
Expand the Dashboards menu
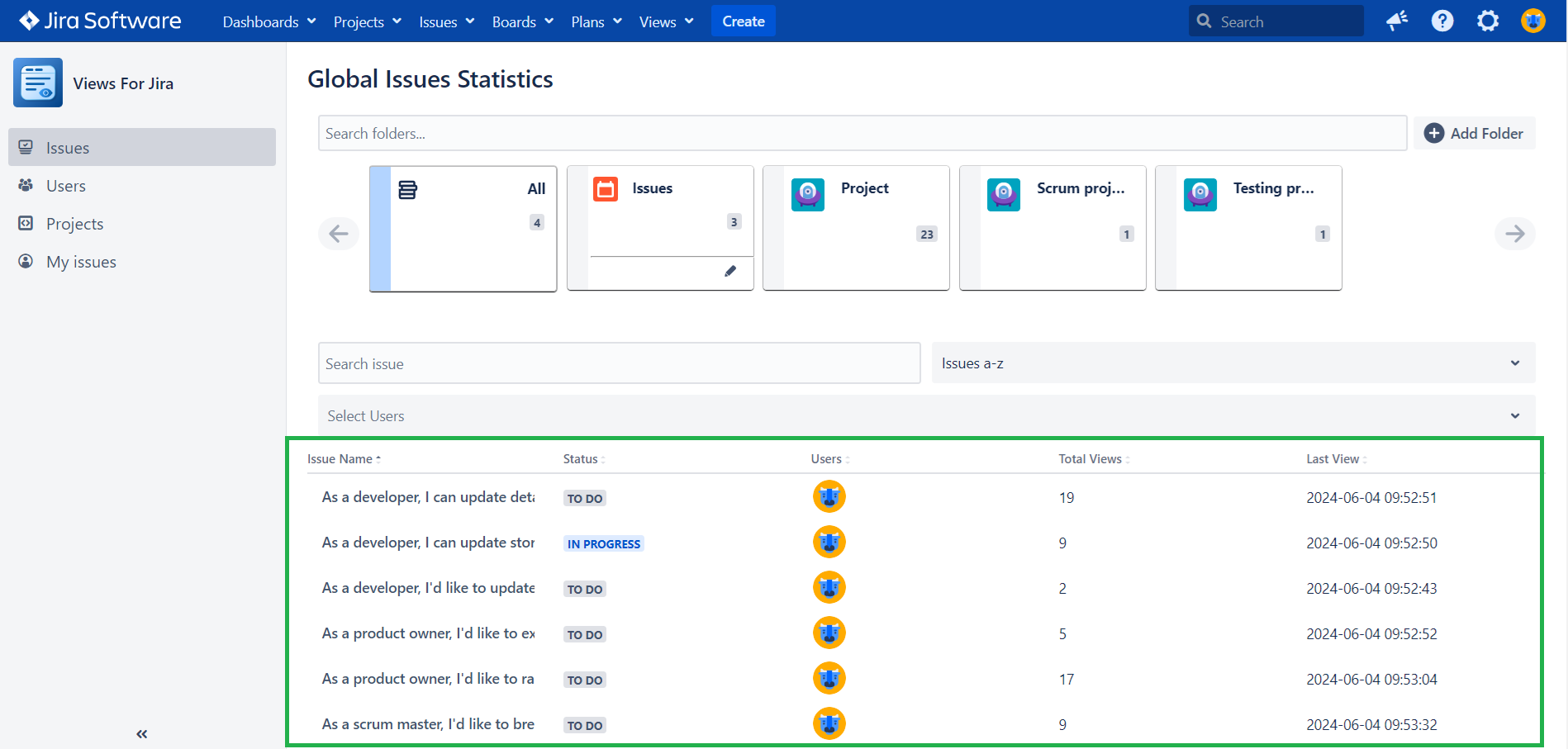(x=268, y=21)
